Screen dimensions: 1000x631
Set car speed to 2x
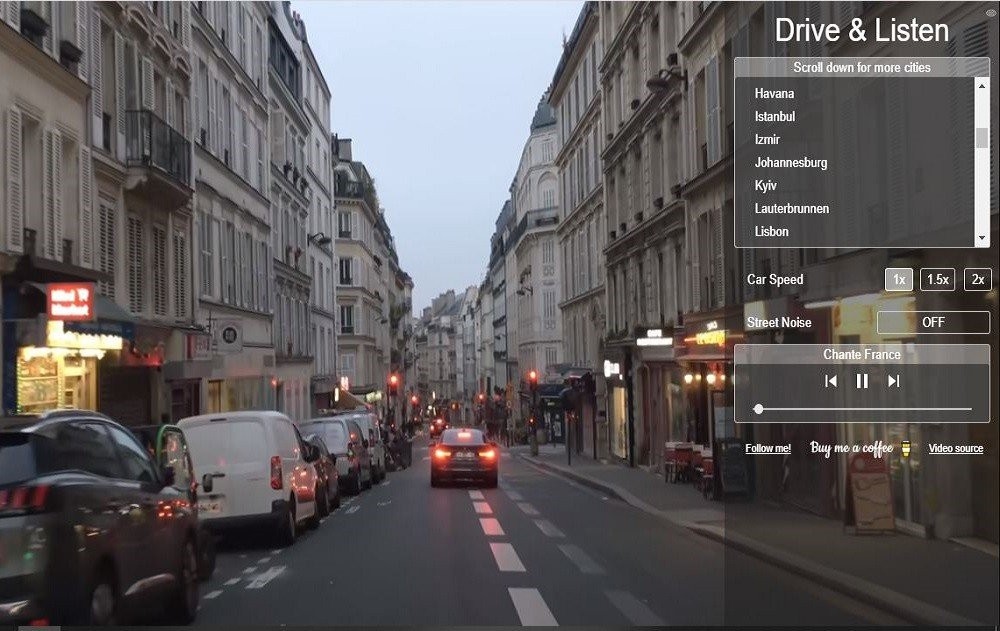point(977,280)
